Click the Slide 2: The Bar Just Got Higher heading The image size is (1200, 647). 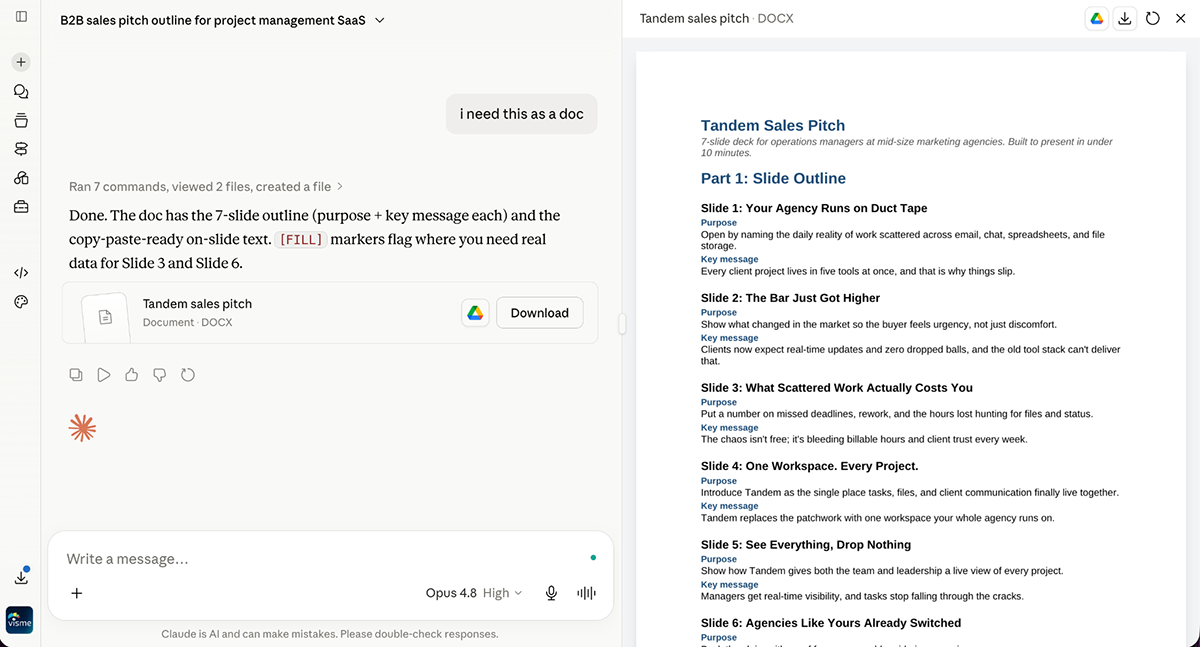pos(790,298)
